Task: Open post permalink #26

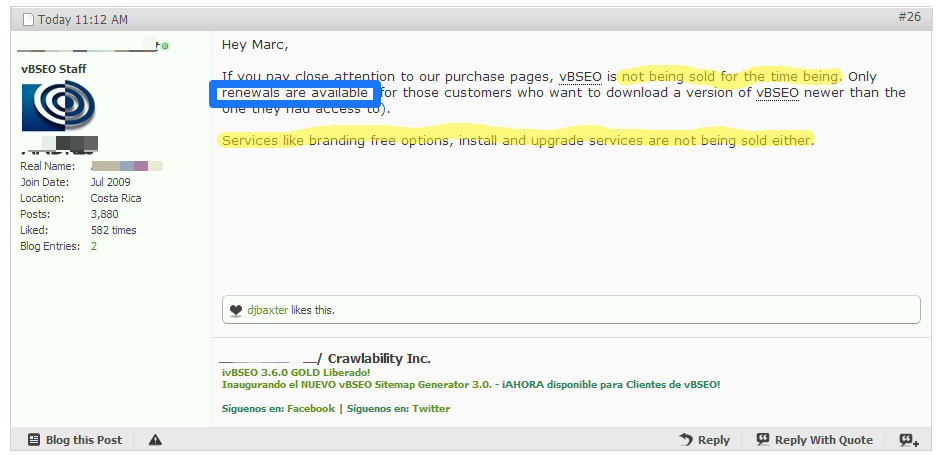Action: point(909,17)
